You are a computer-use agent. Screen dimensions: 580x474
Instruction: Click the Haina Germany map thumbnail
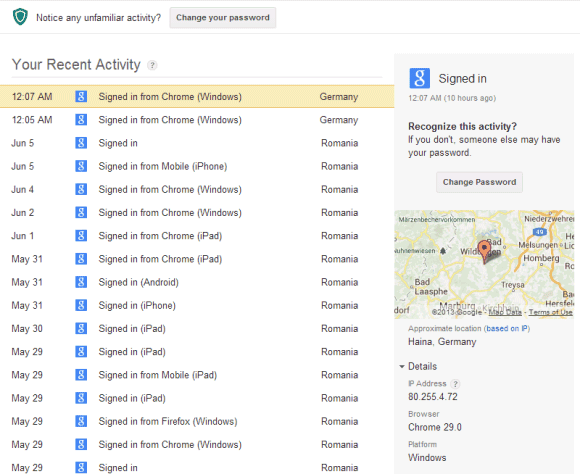point(484,264)
